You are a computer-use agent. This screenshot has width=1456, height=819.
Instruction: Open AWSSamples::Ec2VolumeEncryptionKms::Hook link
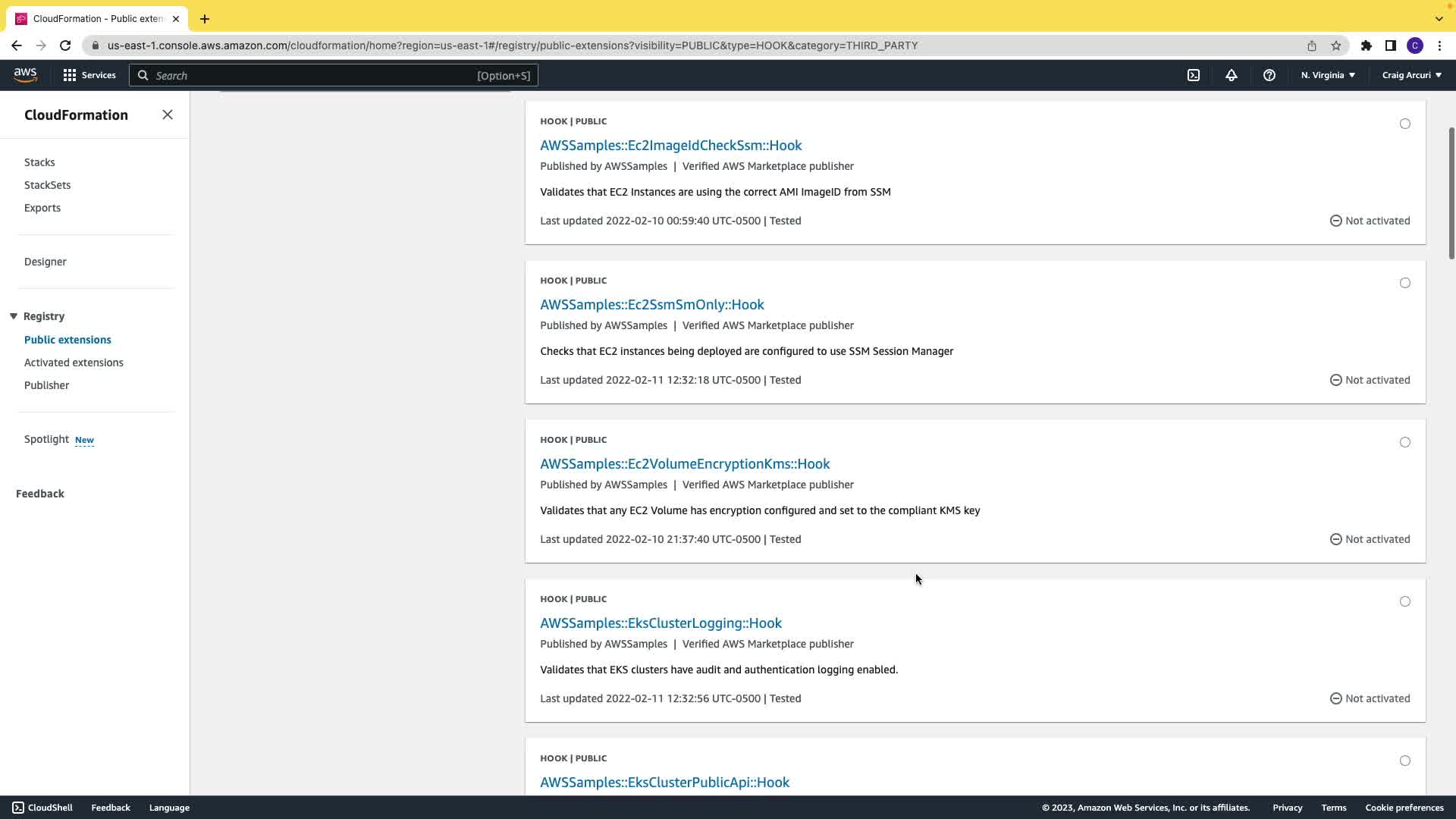[685, 463]
